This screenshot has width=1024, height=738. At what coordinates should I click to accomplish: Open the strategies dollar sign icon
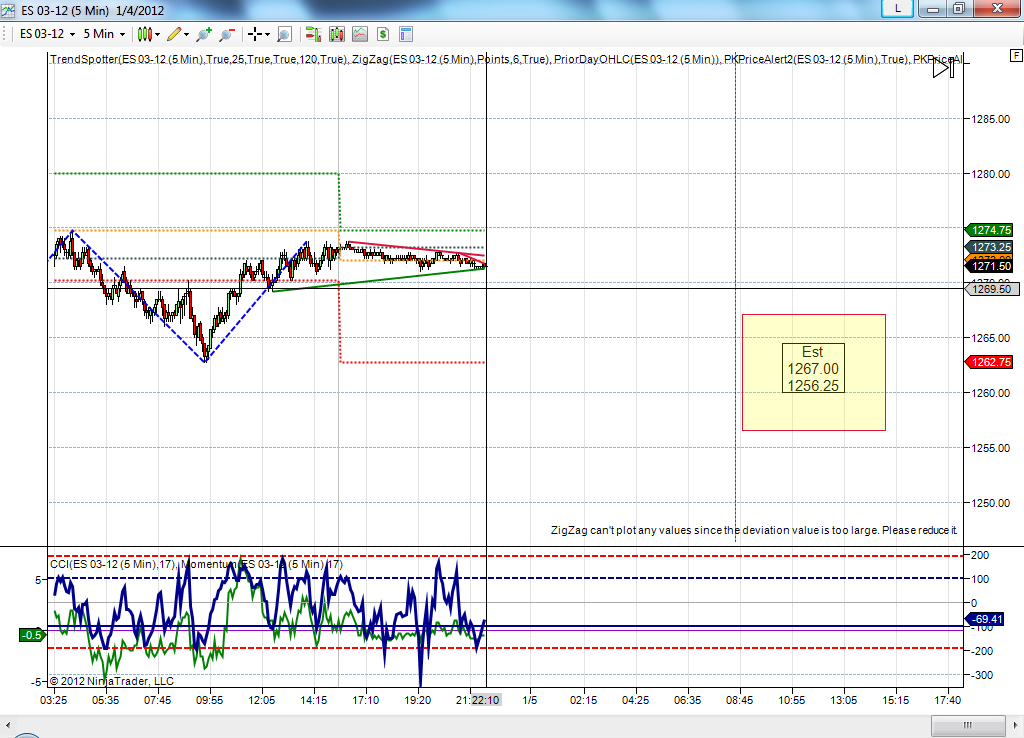383,34
